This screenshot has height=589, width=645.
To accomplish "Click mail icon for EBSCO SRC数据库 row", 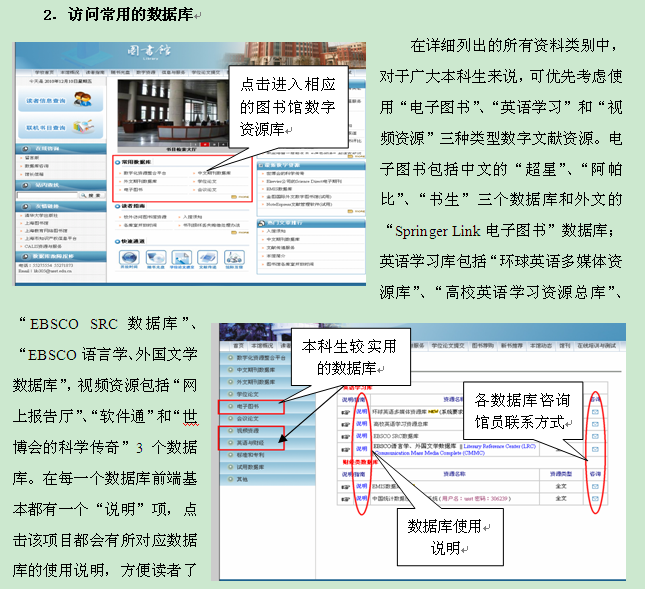I will [x=595, y=436].
